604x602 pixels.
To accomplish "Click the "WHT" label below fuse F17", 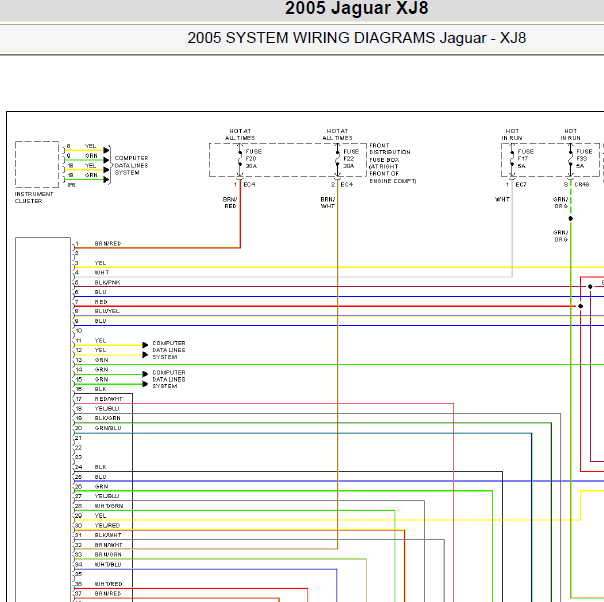I will (x=502, y=200).
